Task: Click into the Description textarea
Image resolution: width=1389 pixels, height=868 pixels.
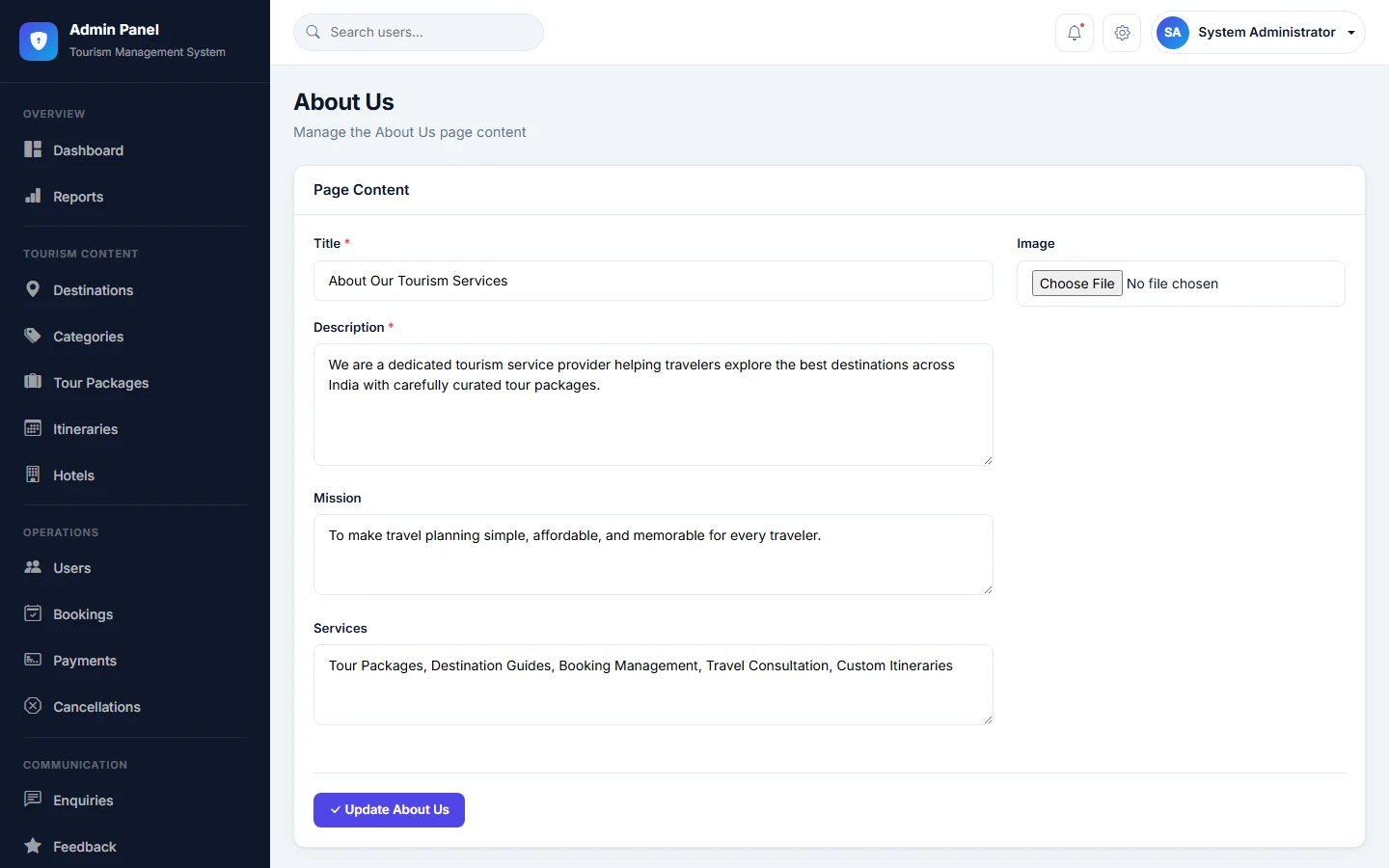Action: tap(653, 404)
